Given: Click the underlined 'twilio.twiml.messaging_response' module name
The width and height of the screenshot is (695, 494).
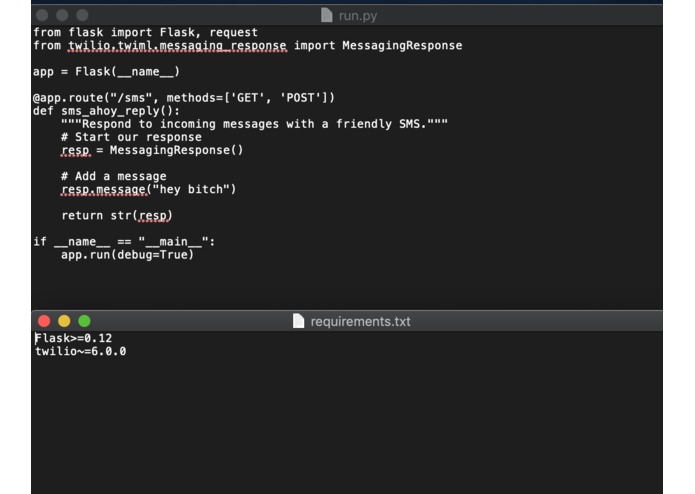Looking at the screenshot, I should tap(177, 46).
